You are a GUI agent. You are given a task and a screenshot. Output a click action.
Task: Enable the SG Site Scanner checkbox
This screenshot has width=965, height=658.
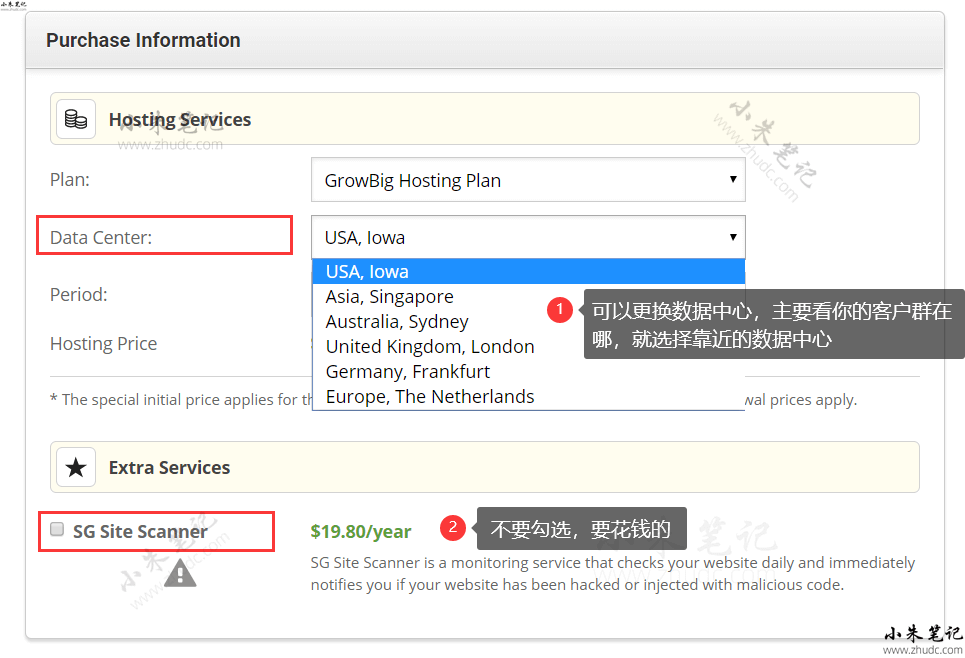pyautogui.click(x=57, y=529)
